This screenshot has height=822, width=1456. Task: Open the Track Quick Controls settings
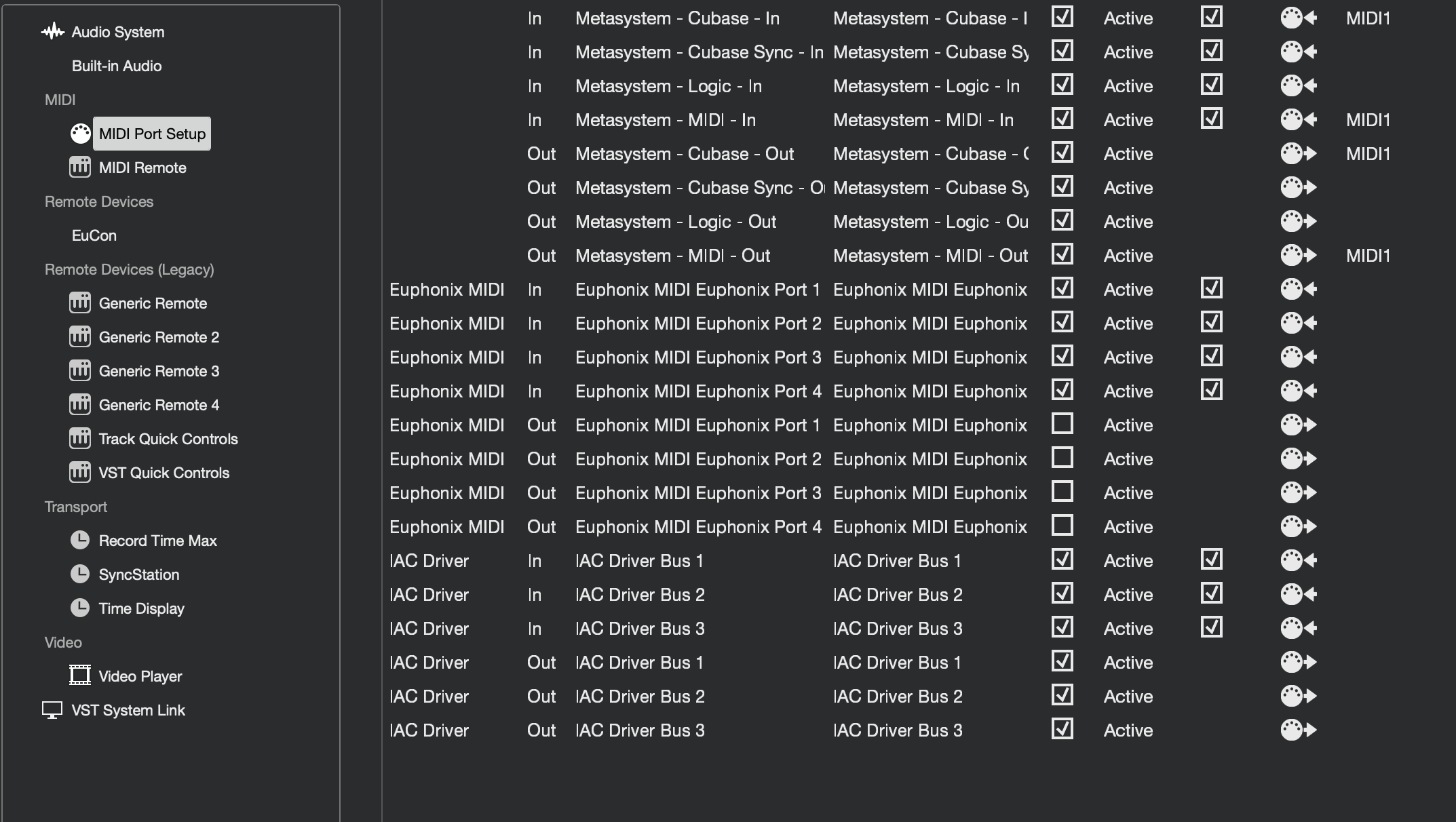pos(168,439)
